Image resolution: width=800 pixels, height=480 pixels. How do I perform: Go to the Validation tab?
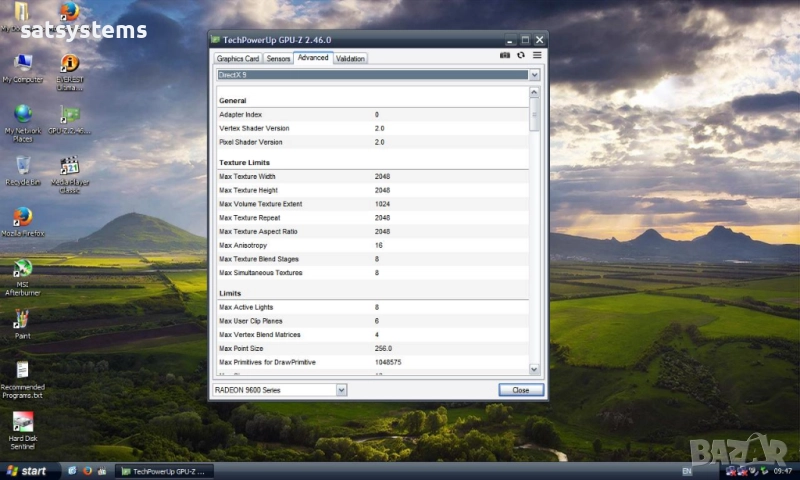pyautogui.click(x=350, y=58)
